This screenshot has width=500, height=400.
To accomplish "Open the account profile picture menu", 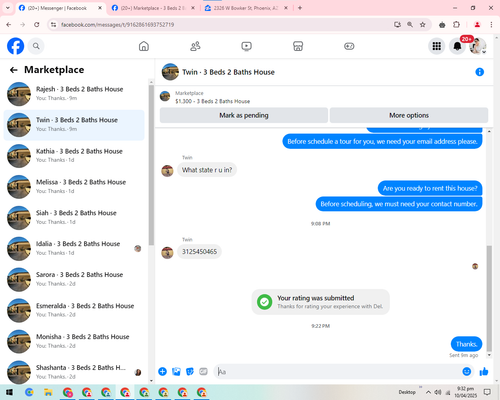I will pyautogui.click(x=478, y=46).
